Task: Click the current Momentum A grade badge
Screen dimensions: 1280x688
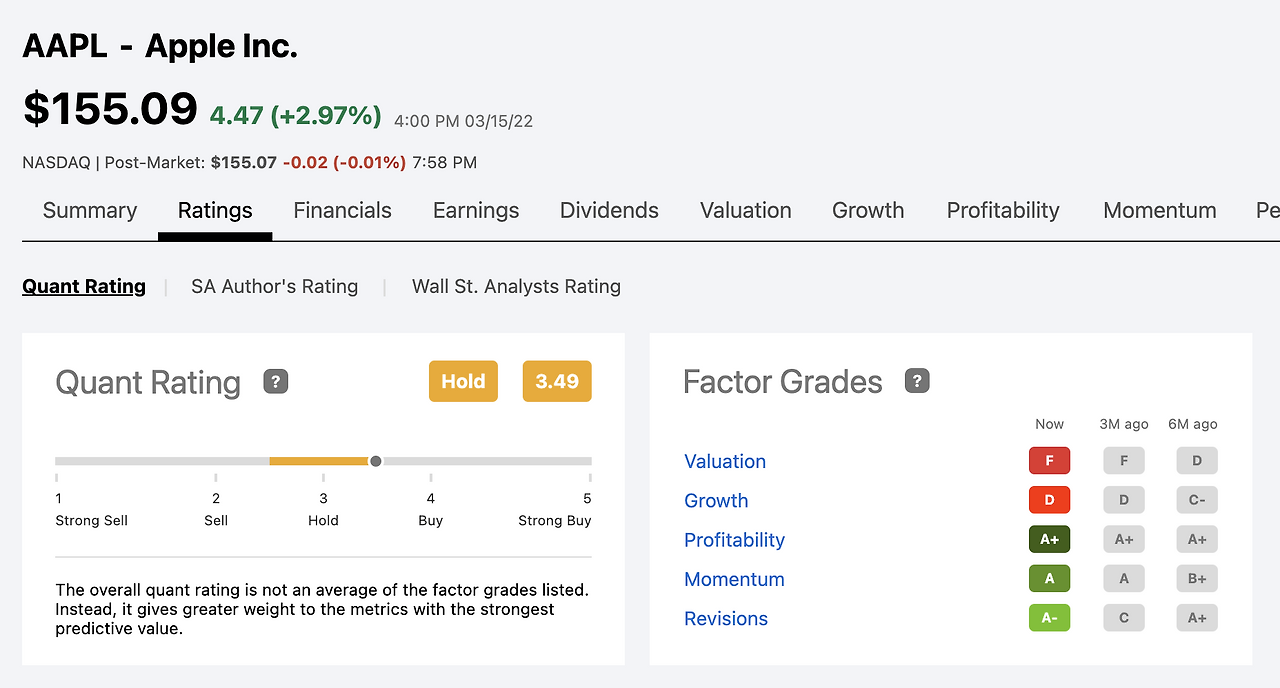Action: [1049, 578]
